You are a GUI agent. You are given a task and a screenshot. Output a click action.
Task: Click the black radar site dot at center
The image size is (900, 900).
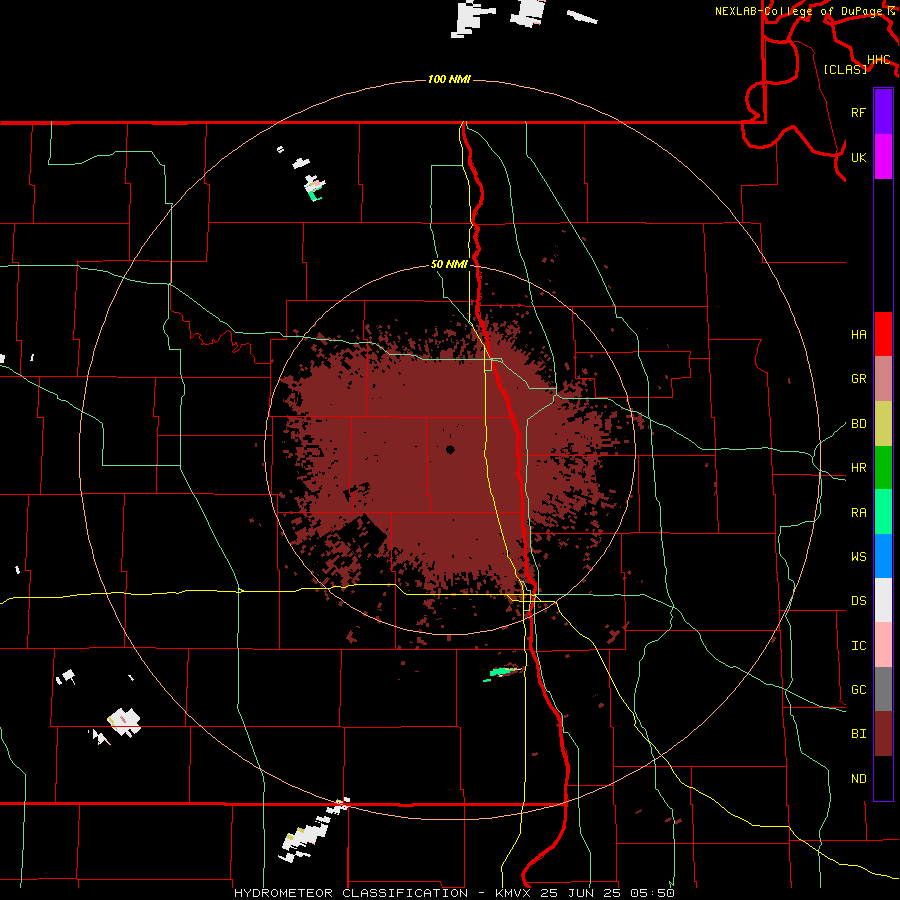click(450, 450)
